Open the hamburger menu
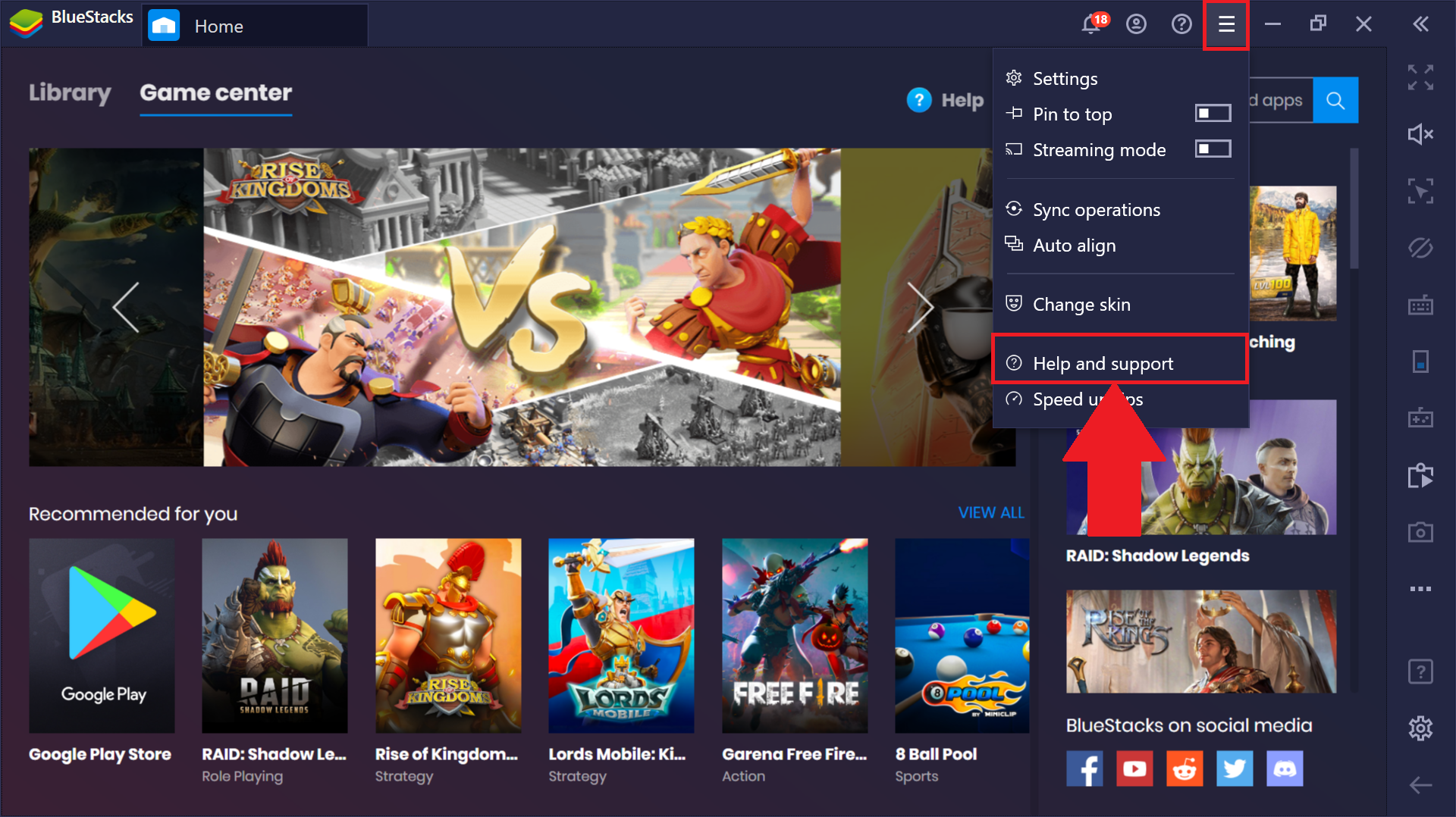The height and width of the screenshot is (817, 1456). 1225,23
